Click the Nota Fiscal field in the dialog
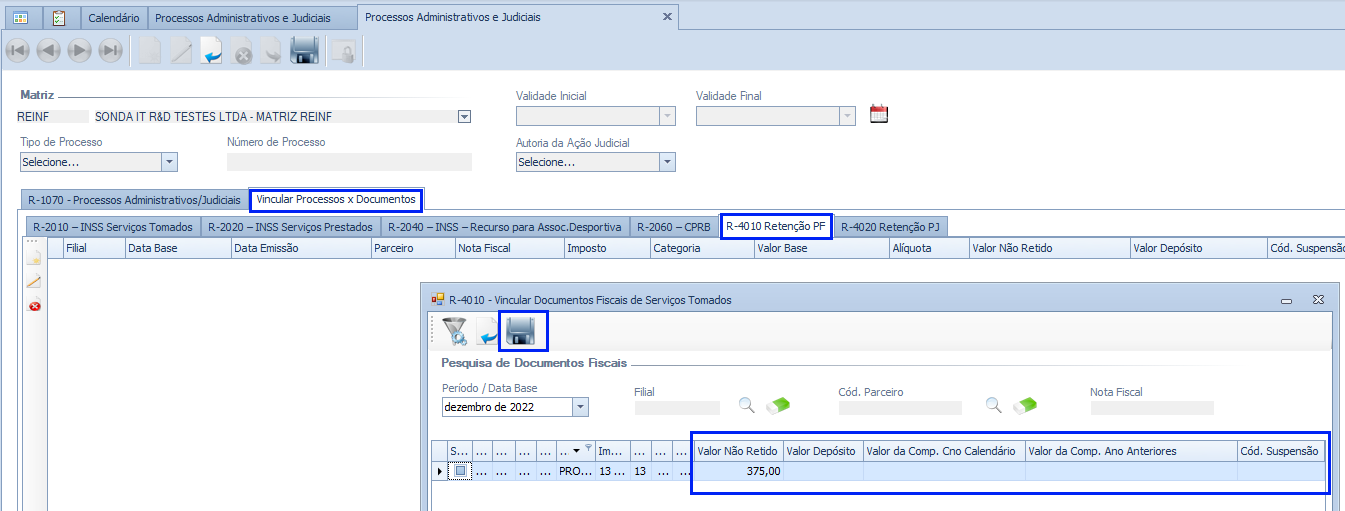This screenshot has width=1345, height=511. (x=1152, y=407)
